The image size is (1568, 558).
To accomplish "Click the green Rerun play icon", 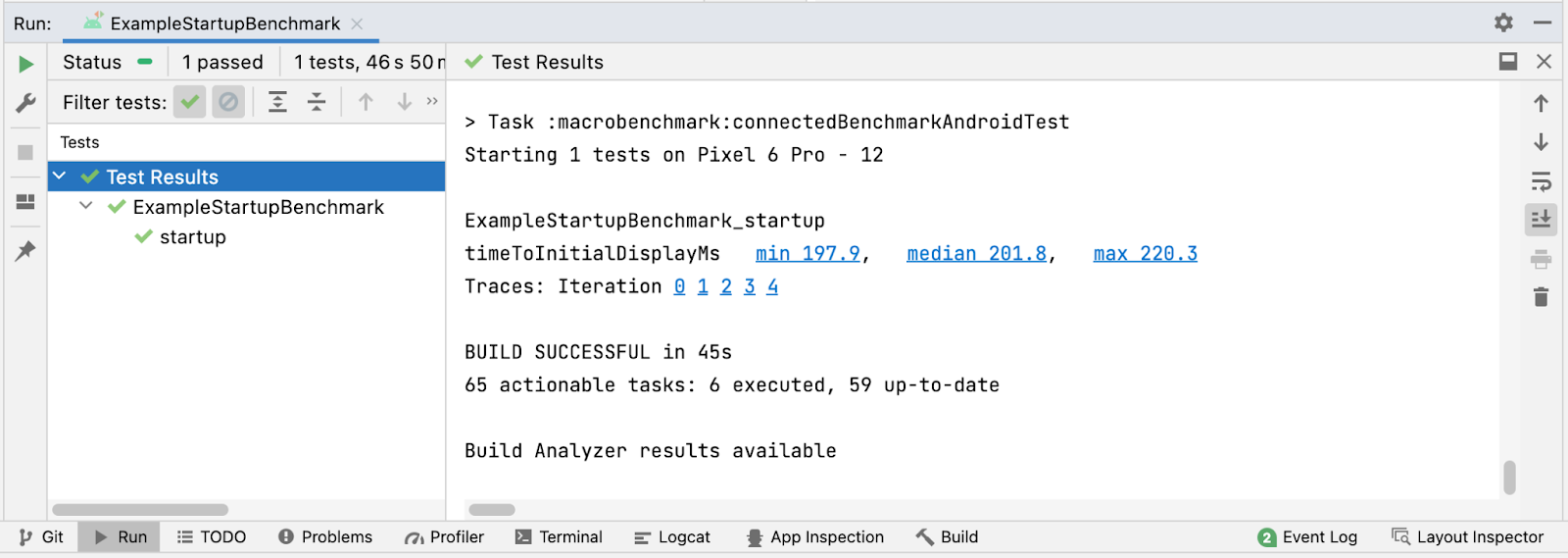I will 25,65.
